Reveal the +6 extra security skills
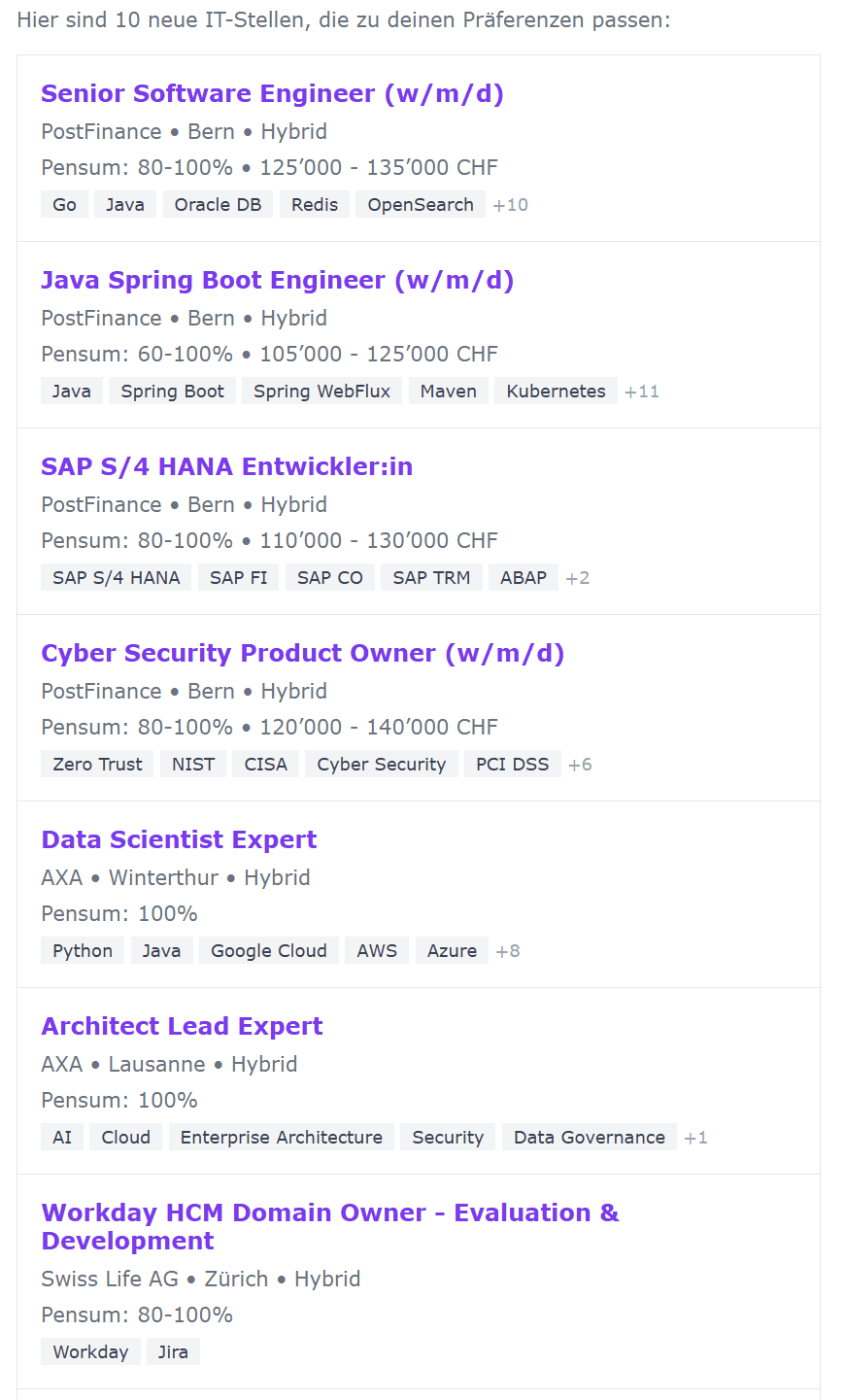This screenshot has width=845, height=1400. [580, 764]
